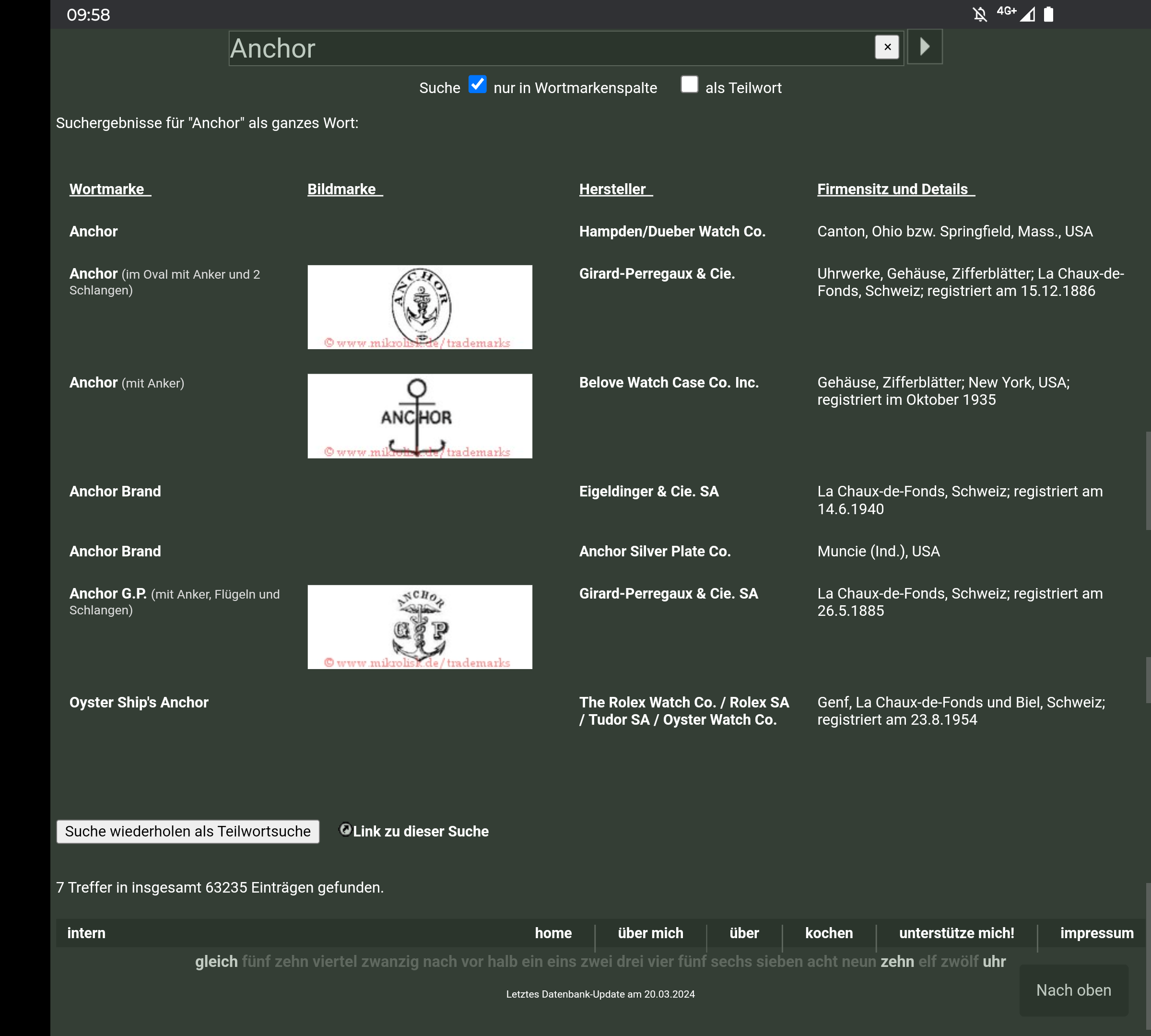
Task: Open the Girard-Perregaux oval anchor trademark image
Action: [x=420, y=307]
